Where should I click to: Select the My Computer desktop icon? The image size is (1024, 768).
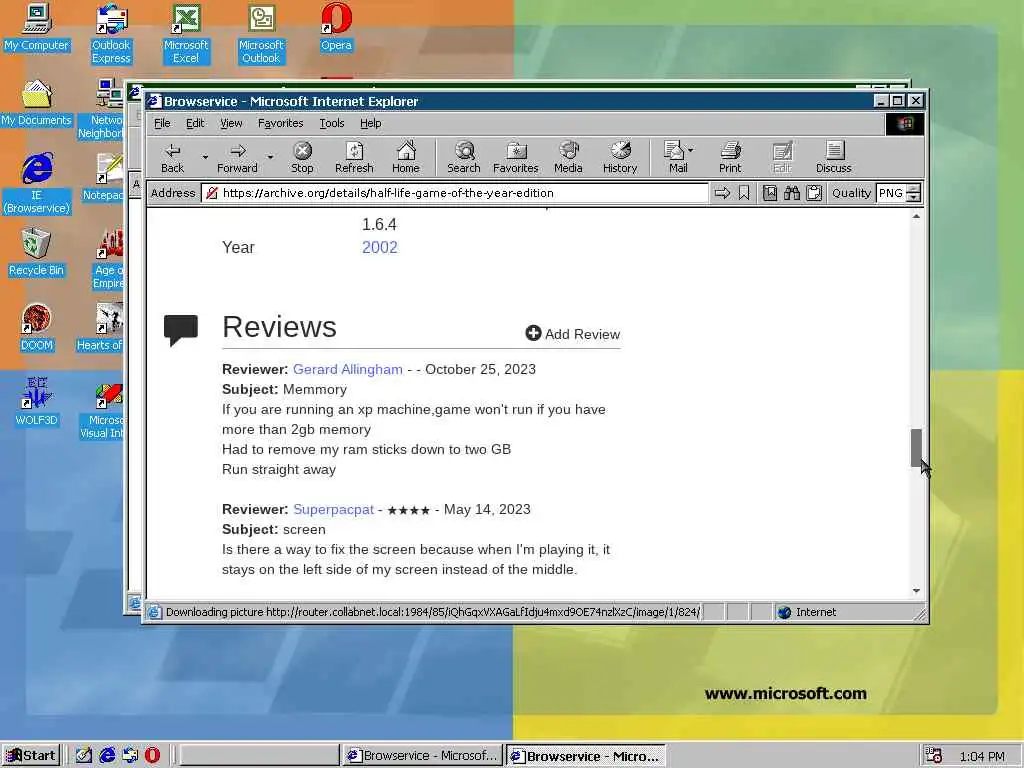click(x=36, y=28)
